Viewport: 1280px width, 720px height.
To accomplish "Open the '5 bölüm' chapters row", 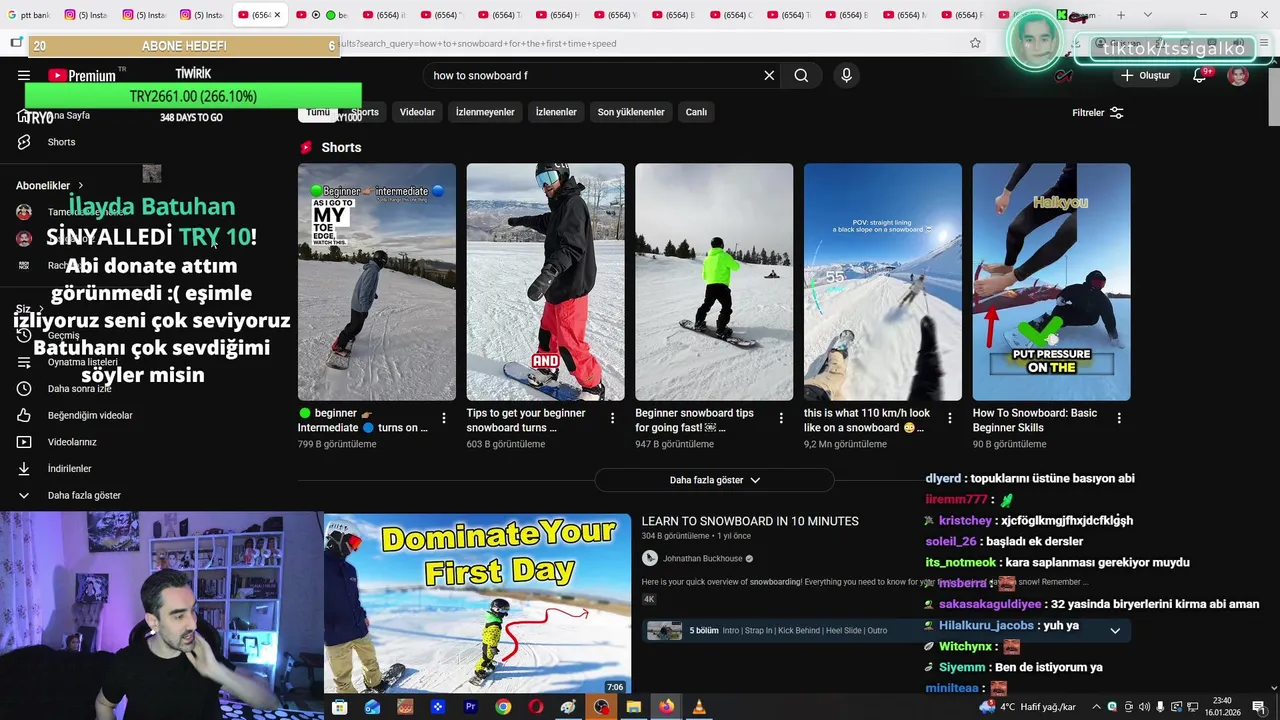I will click(x=884, y=631).
